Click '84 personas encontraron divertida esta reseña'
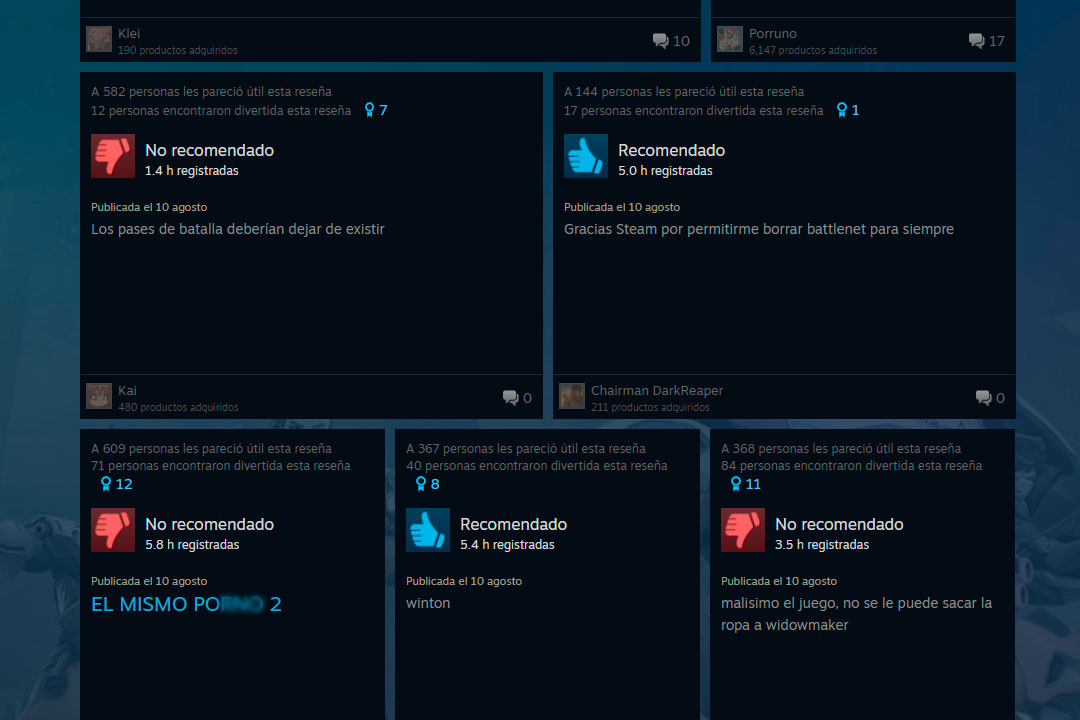 [851, 466]
